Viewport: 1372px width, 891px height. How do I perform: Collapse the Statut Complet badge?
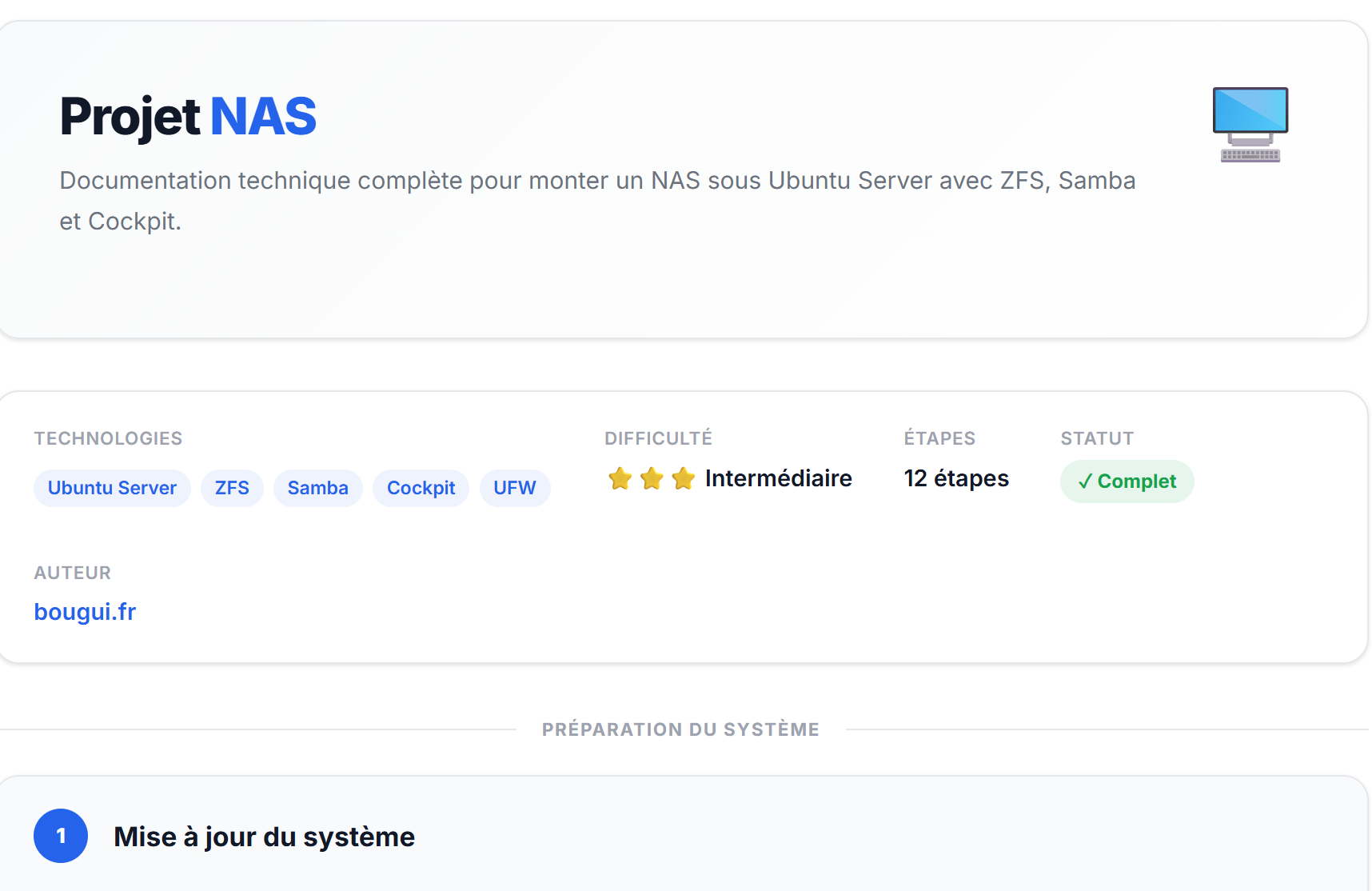click(x=1127, y=481)
